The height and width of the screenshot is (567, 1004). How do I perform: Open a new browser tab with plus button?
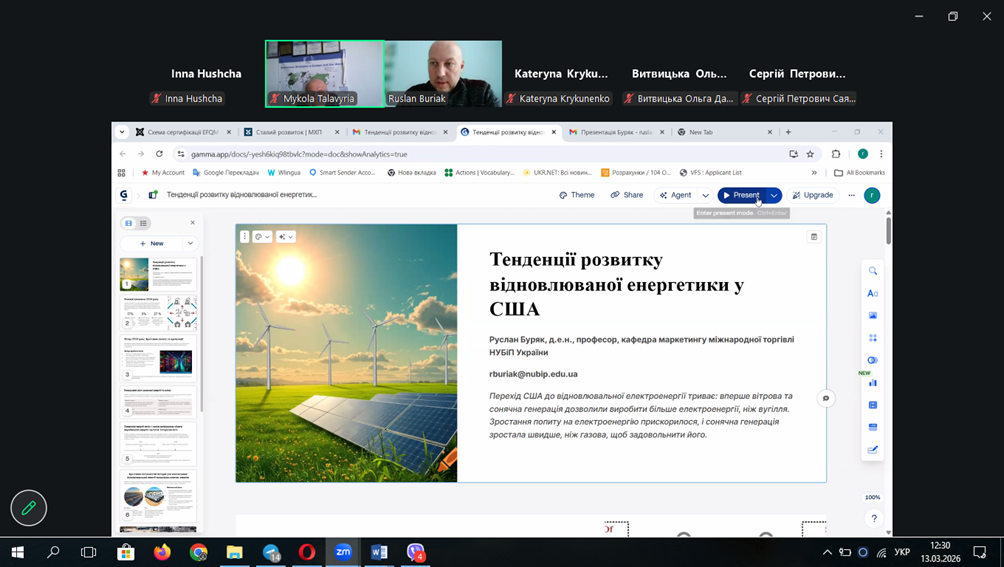click(788, 132)
